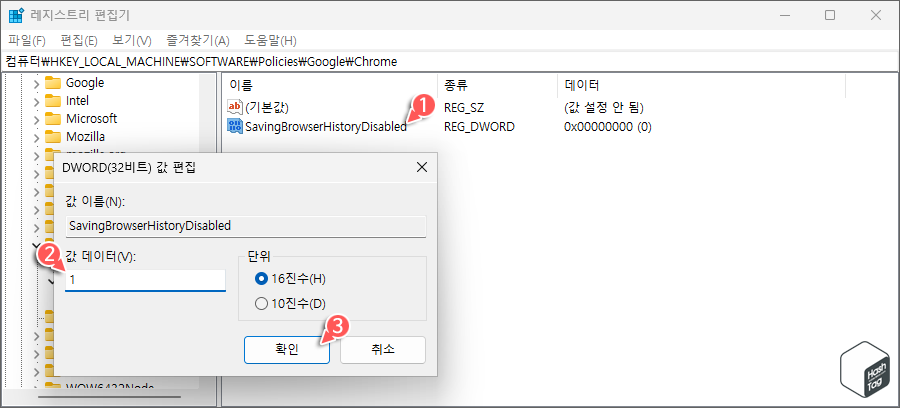
Task: Click the (값 설정 안 됨) data cell
Action: [x=604, y=107]
